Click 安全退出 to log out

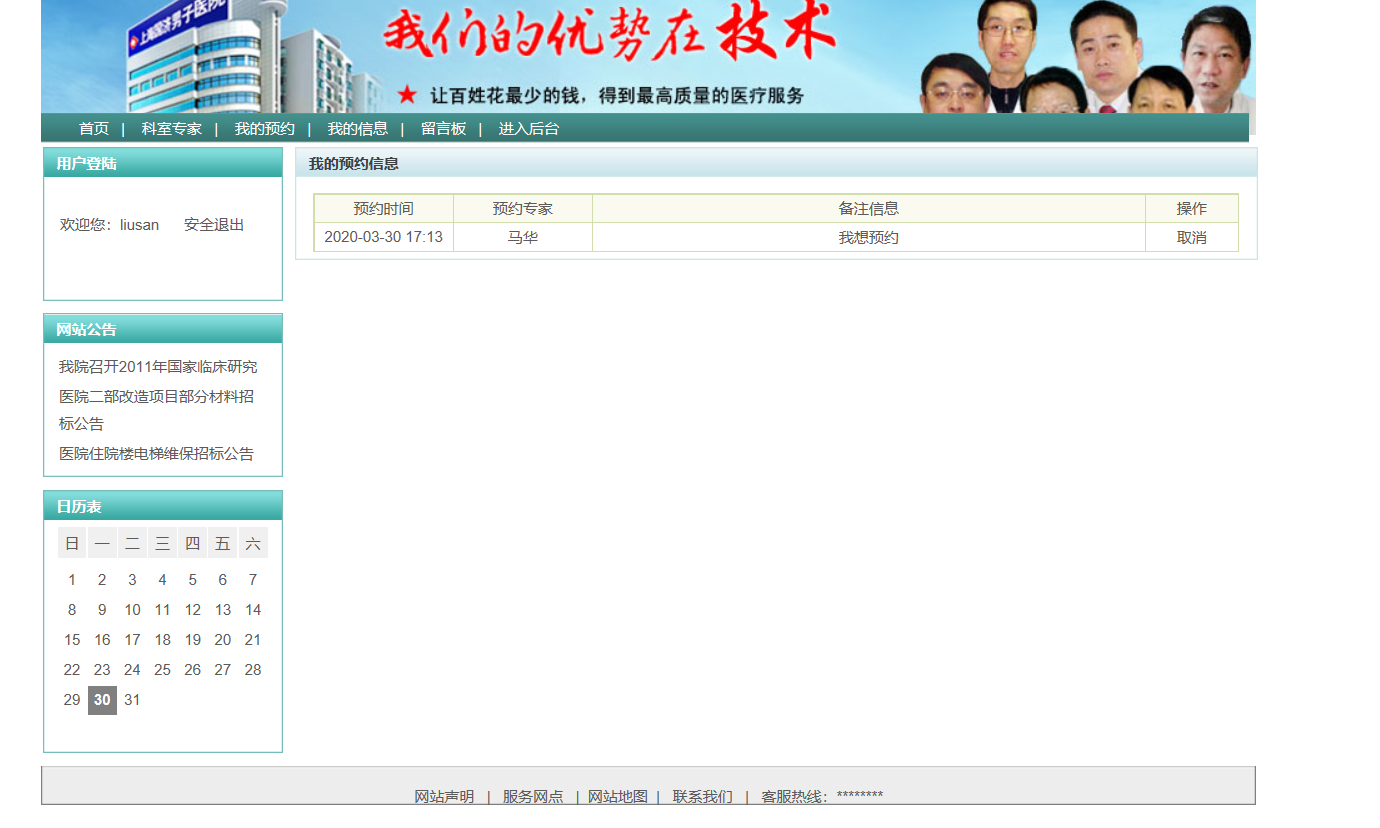[213, 225]
